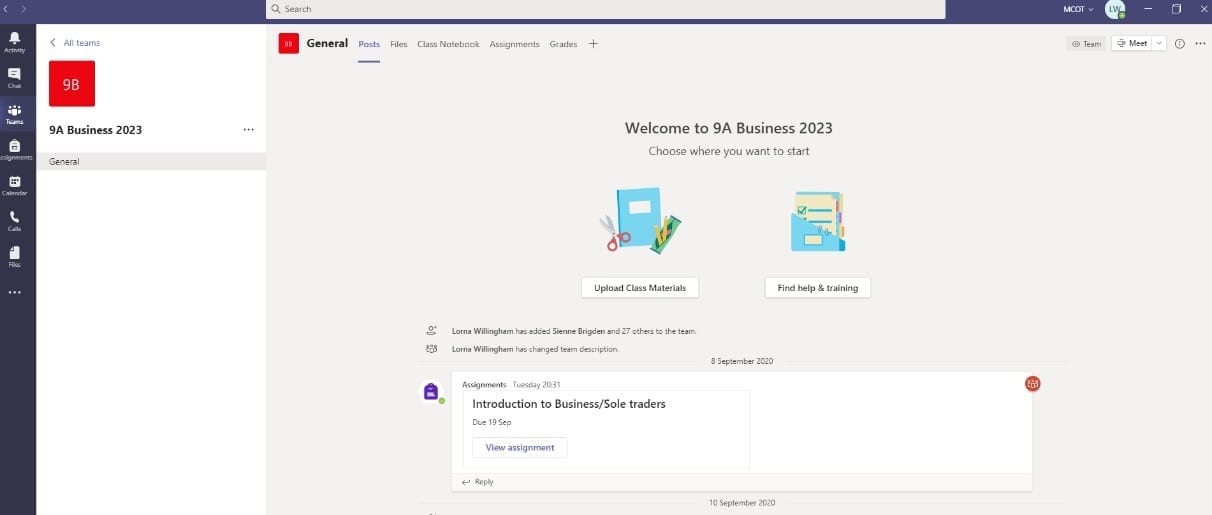This screenshot has width=1212, height=515.
Task: Click the class materials illustration
Action: 640,220
